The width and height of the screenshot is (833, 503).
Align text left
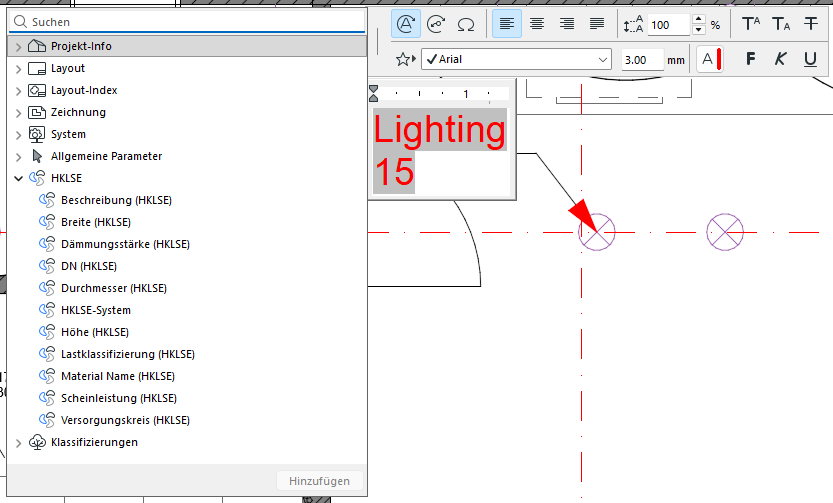tap(507, 24)
